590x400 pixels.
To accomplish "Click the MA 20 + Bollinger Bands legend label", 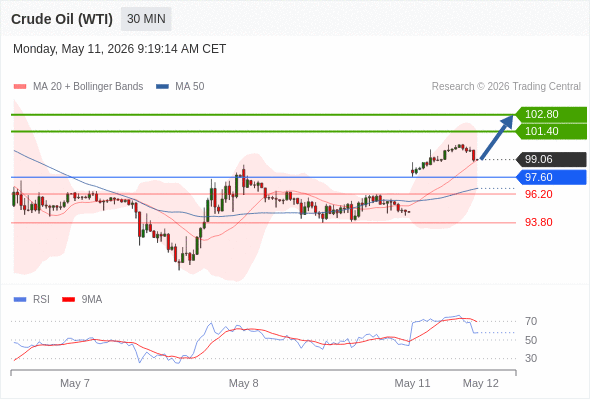I will tap(88, 87).
